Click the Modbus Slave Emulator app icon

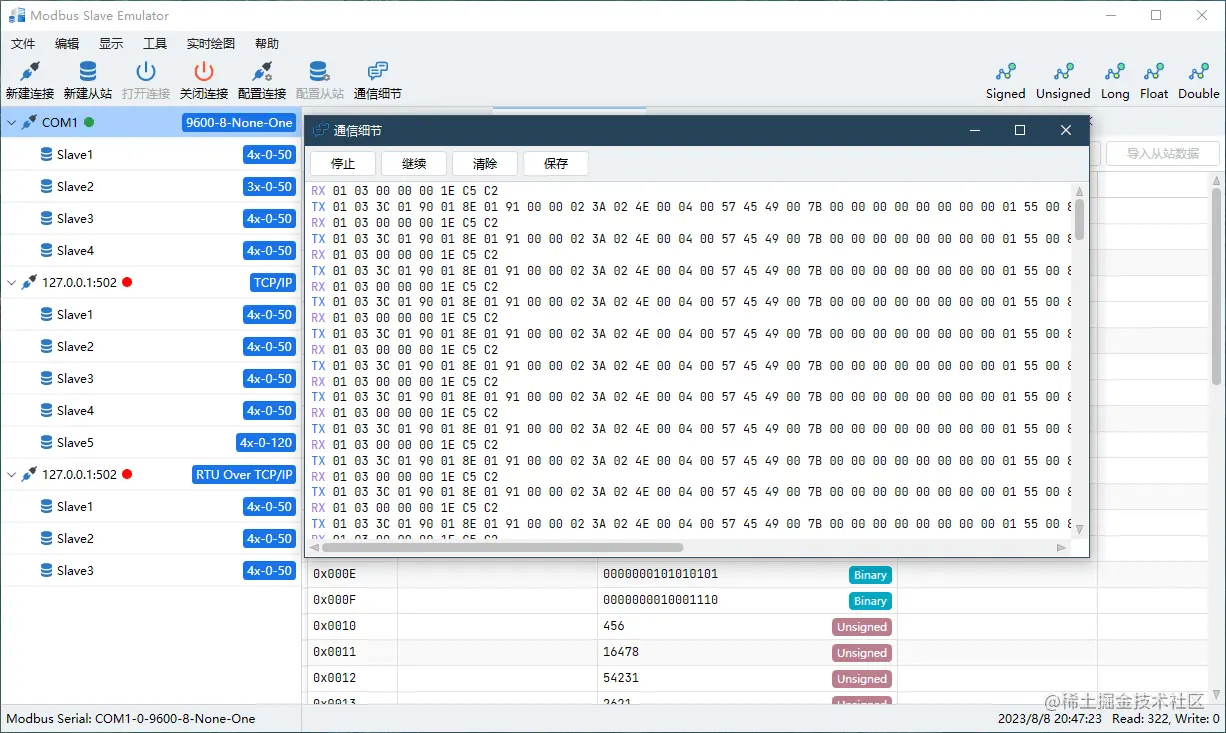(x=17, y=15)
